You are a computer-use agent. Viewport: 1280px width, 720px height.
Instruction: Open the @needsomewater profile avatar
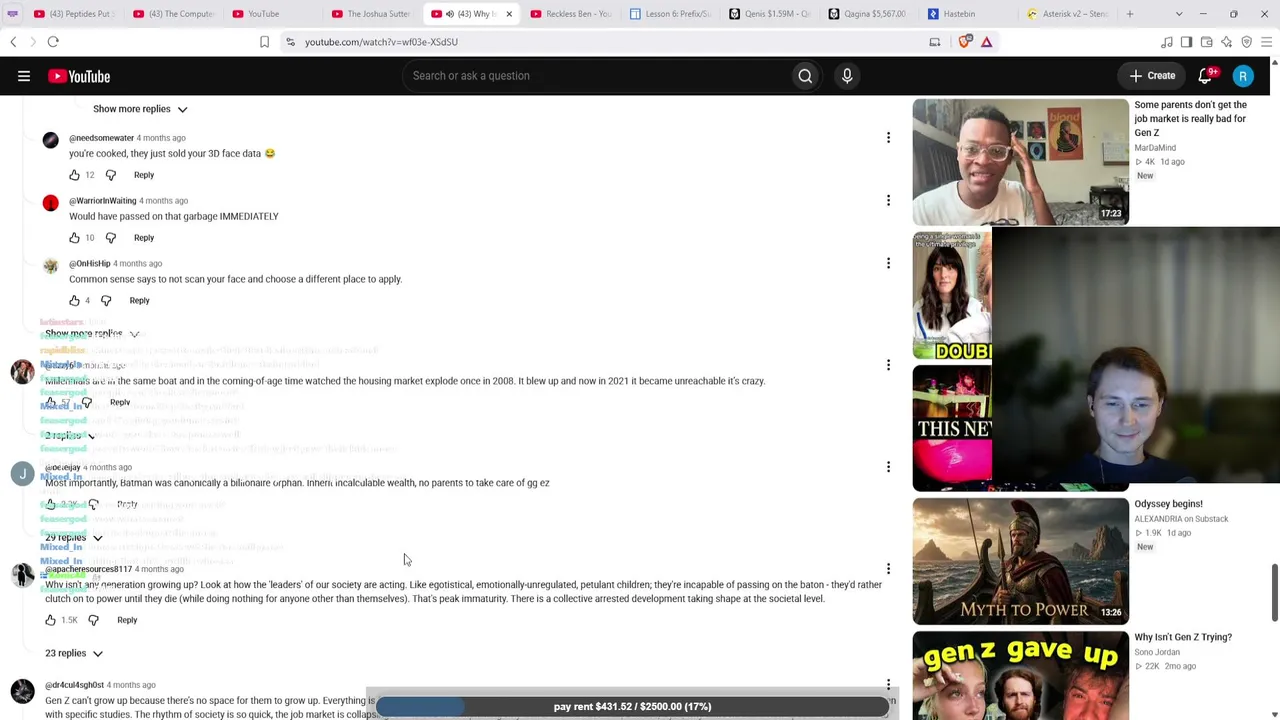click(51, 140)
